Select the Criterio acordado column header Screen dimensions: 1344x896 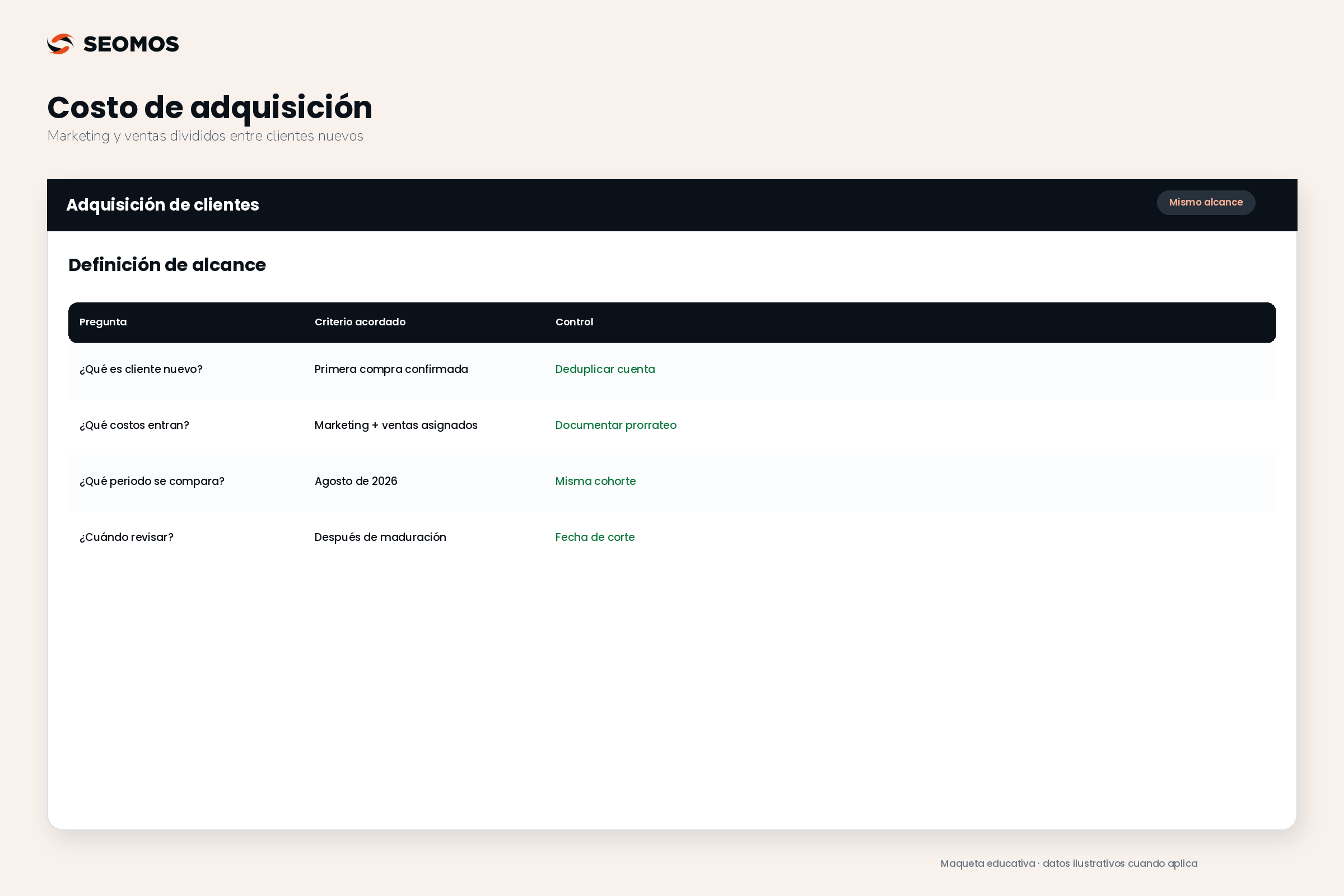click(360, 321)
